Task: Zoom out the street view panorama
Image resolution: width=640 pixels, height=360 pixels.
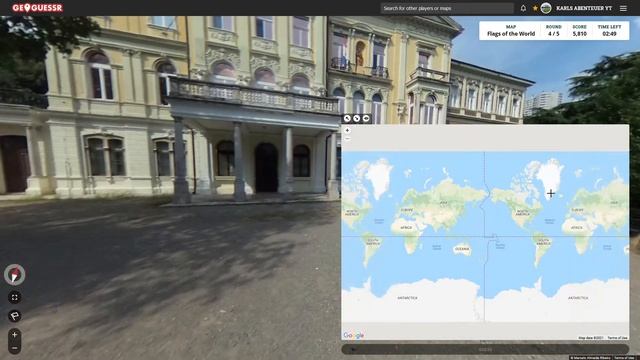Action: coord(15,348)
